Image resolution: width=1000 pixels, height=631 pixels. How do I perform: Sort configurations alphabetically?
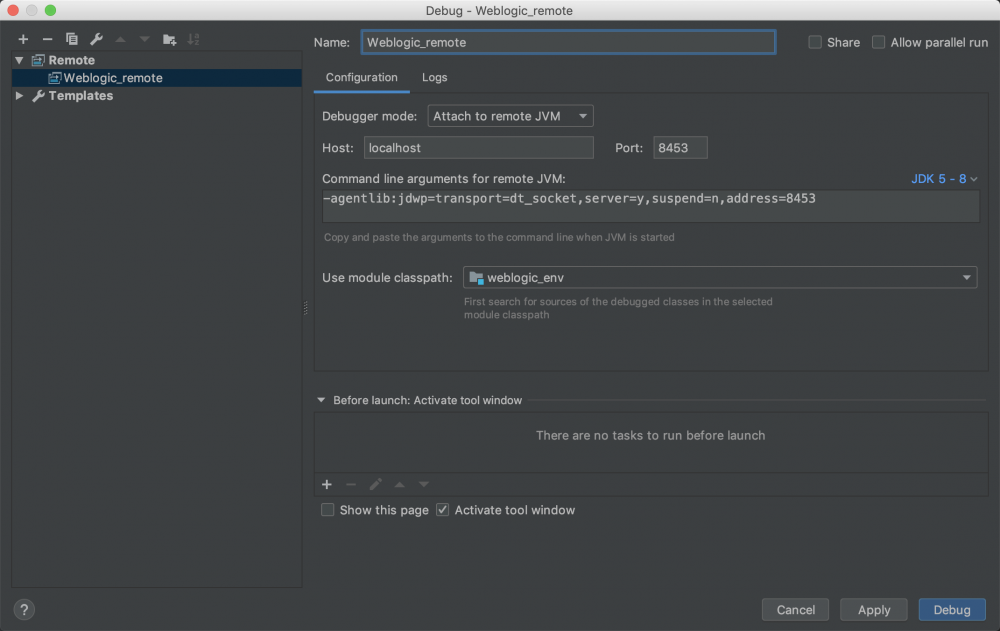(x=194, y=39)
